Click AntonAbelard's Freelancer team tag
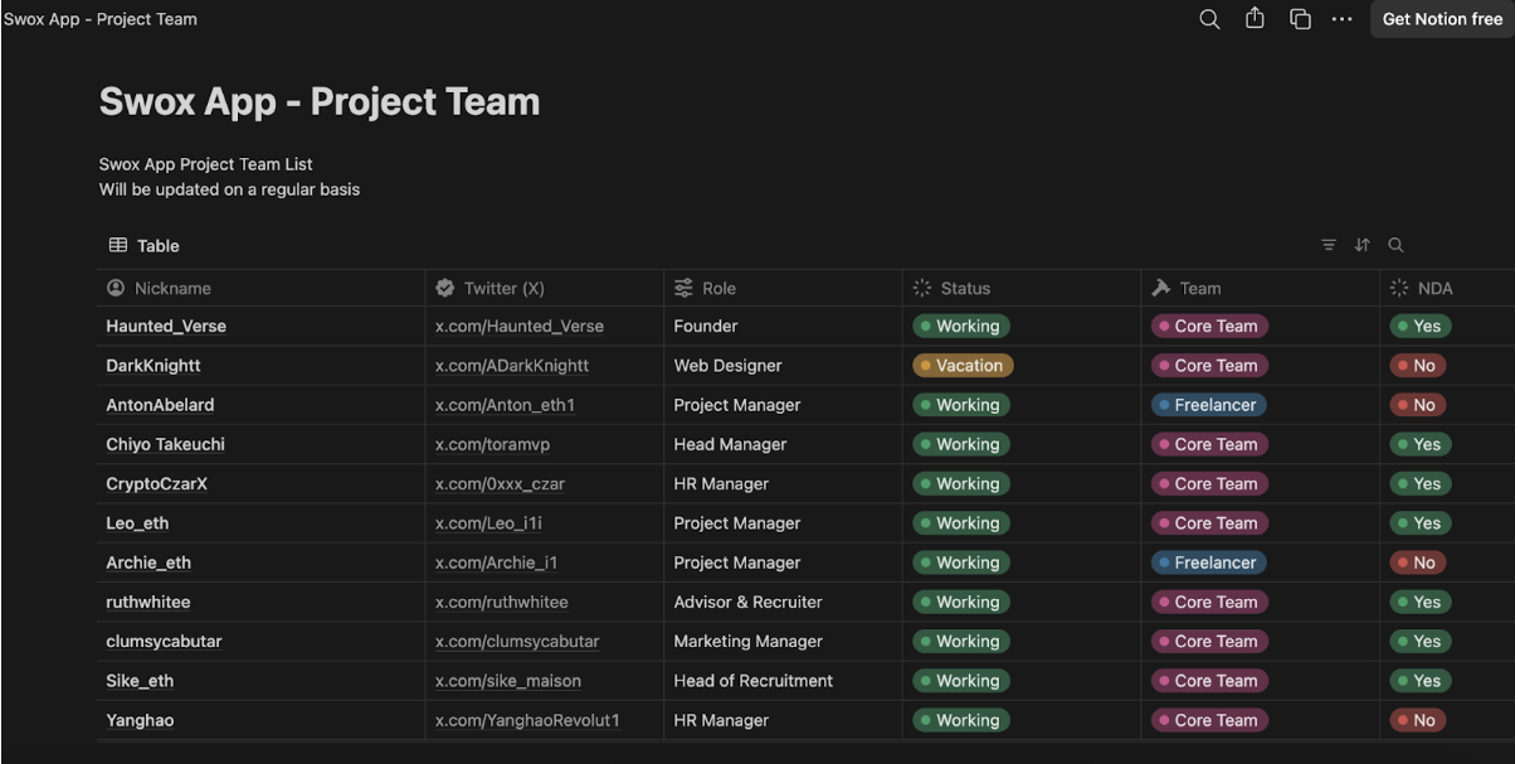Viewport: 1518px width, 764px height. pos(1209,405)
